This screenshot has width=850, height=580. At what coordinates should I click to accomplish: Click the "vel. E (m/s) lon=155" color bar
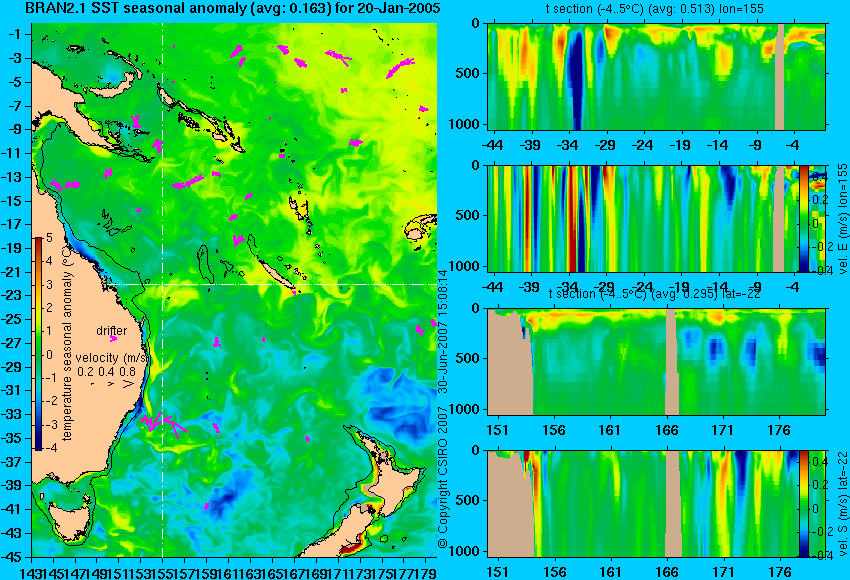point(803,218)
